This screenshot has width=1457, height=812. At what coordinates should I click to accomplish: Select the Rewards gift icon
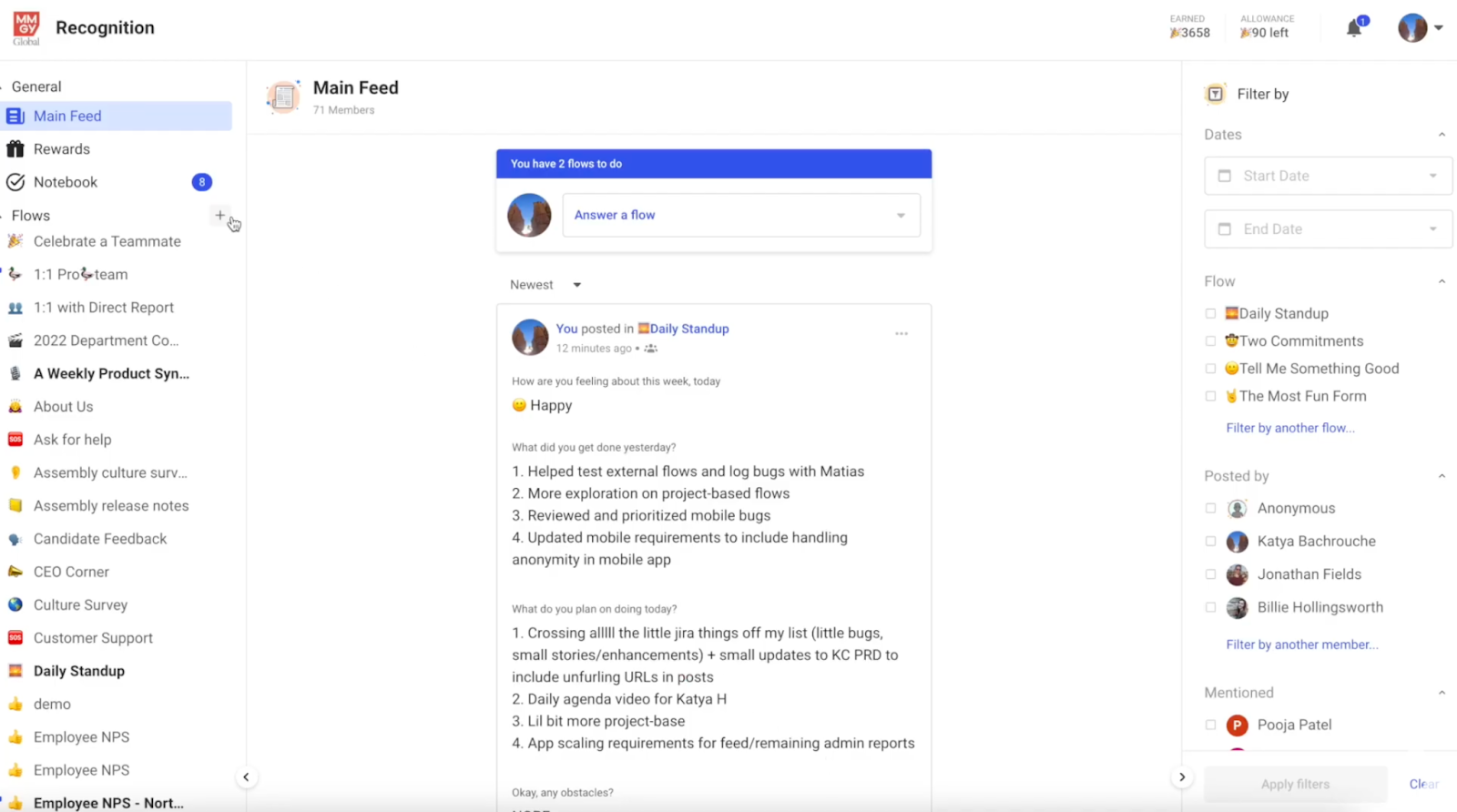tap(15, 148)
